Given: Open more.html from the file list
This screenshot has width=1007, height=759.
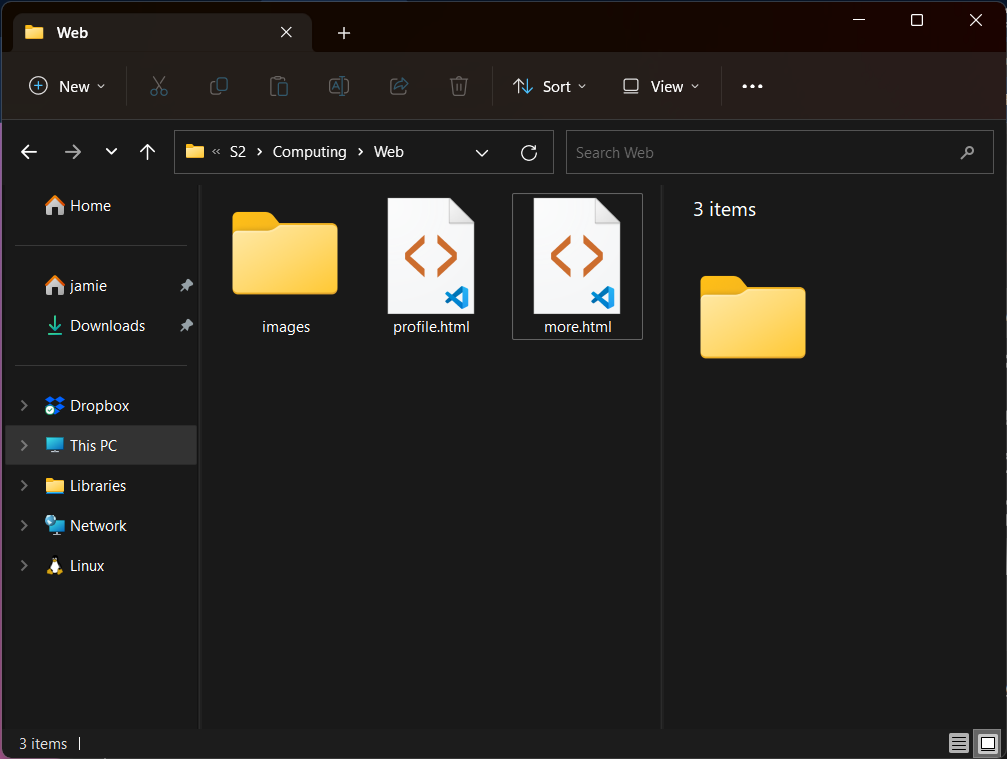Looking at the screenshot, I should (577, 266).
